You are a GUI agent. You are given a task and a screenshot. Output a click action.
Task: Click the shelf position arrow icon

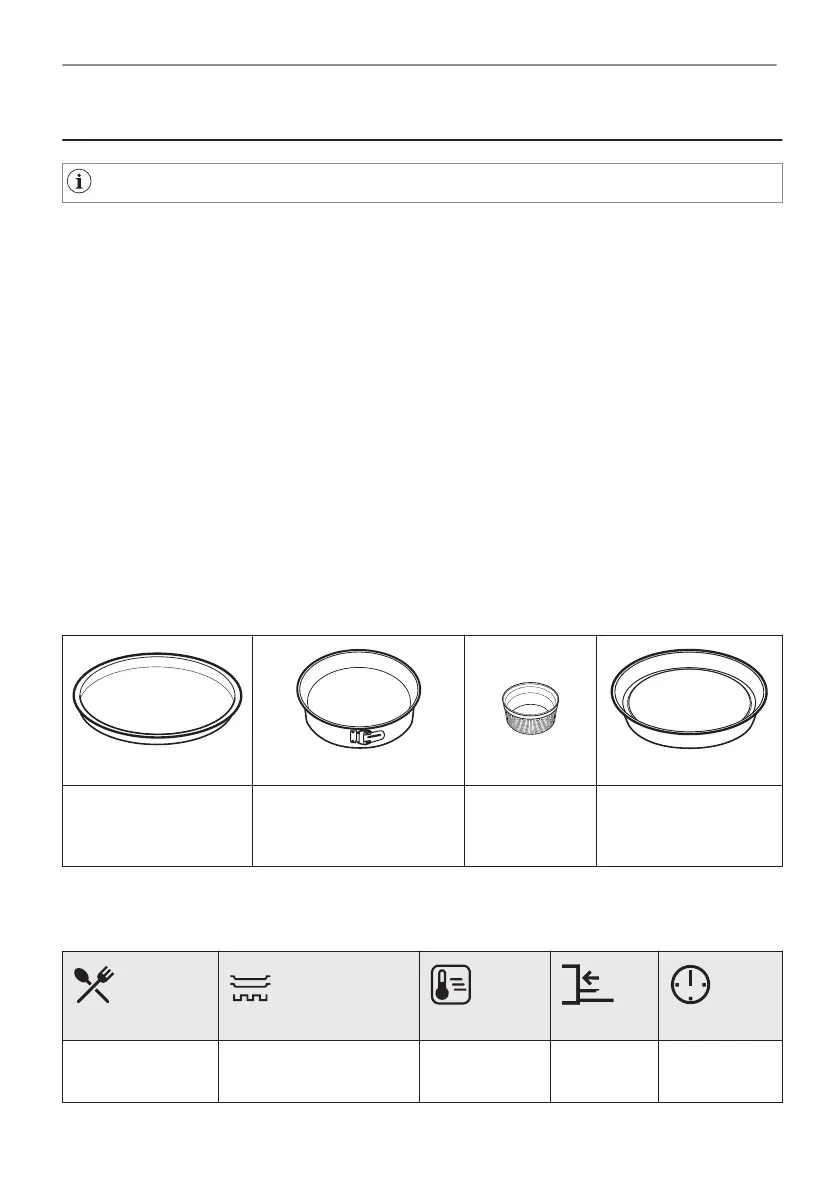[587, 984]
